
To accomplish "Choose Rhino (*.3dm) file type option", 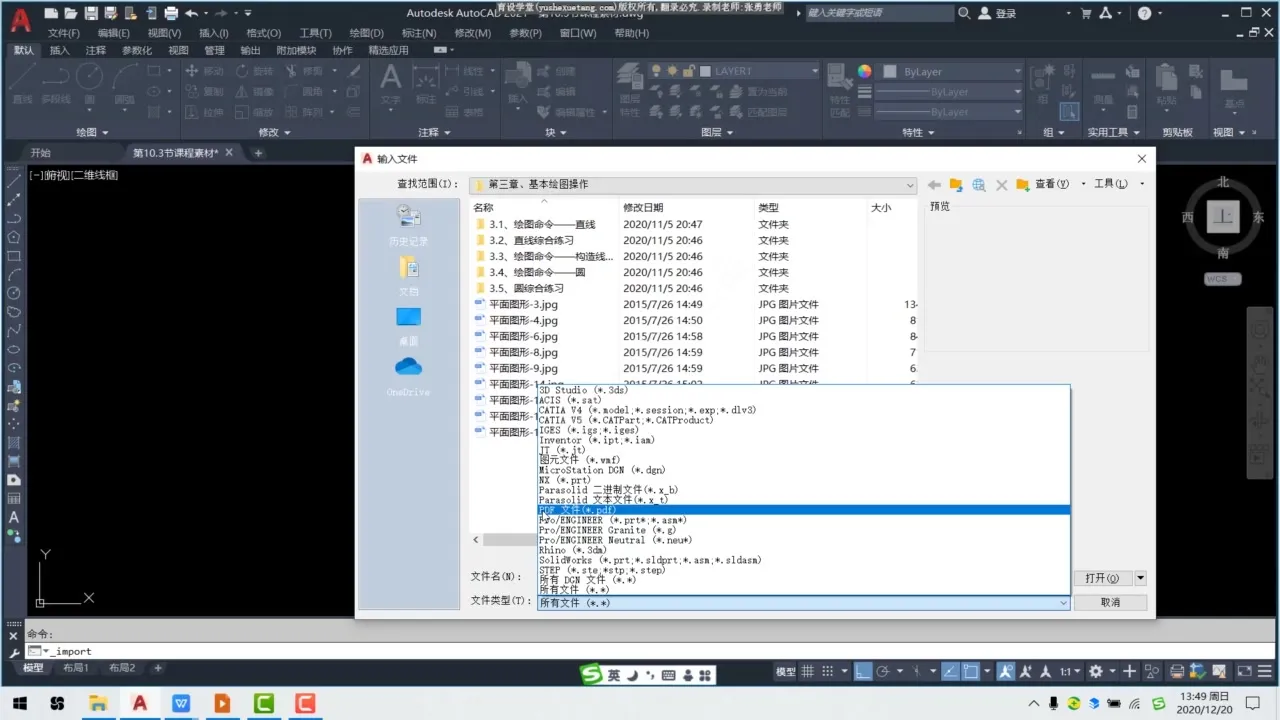I will (573, 550).
